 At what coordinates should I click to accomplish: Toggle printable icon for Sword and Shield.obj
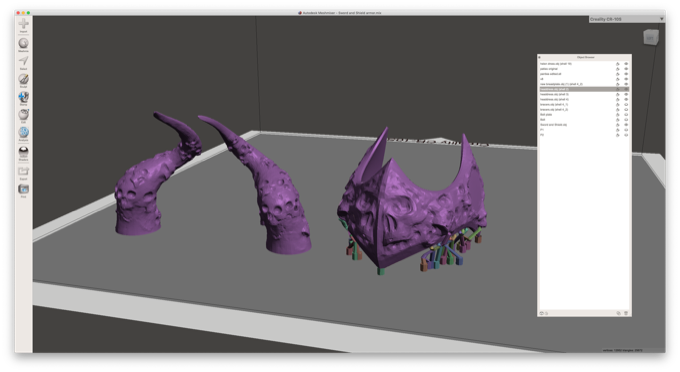618,125
